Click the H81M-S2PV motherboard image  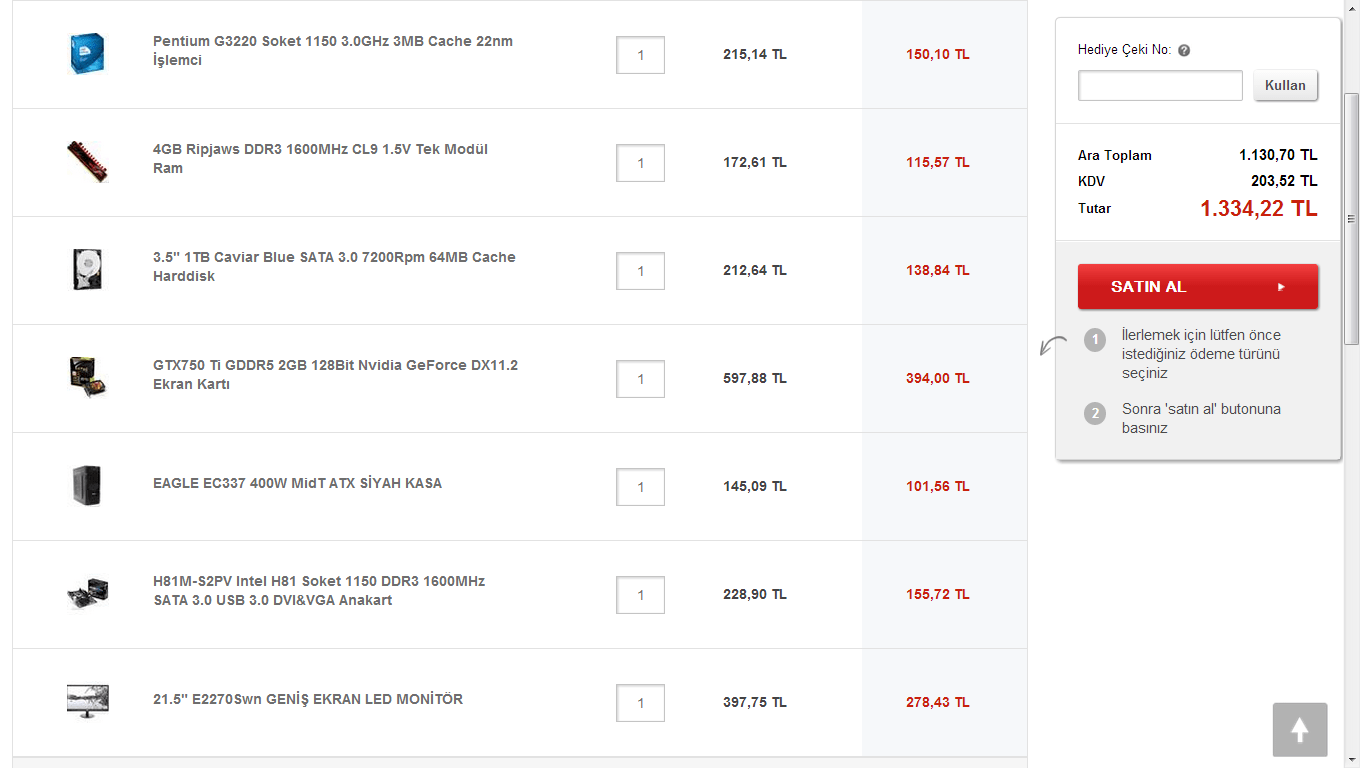87,594
